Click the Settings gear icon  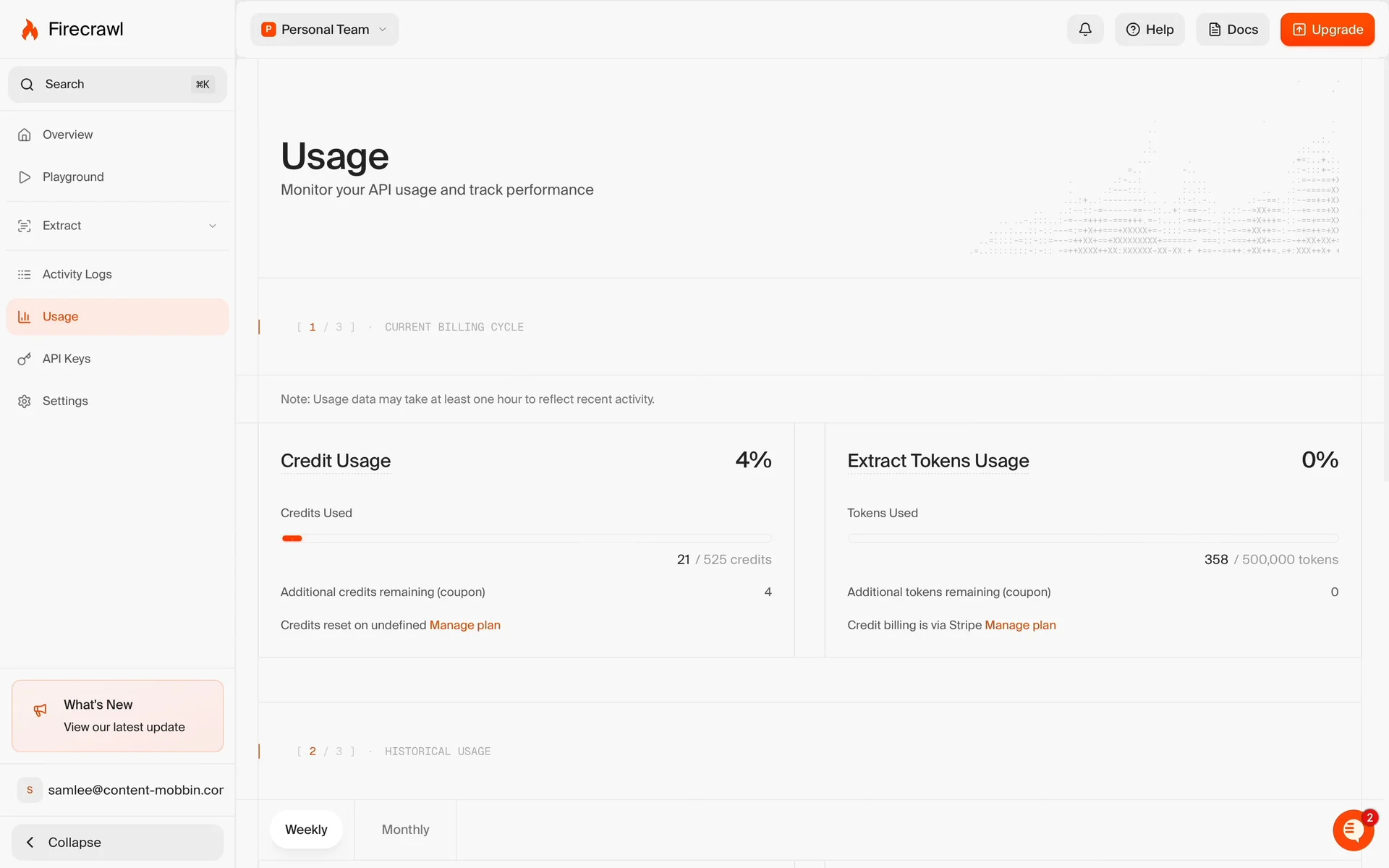tap(25, 401)
